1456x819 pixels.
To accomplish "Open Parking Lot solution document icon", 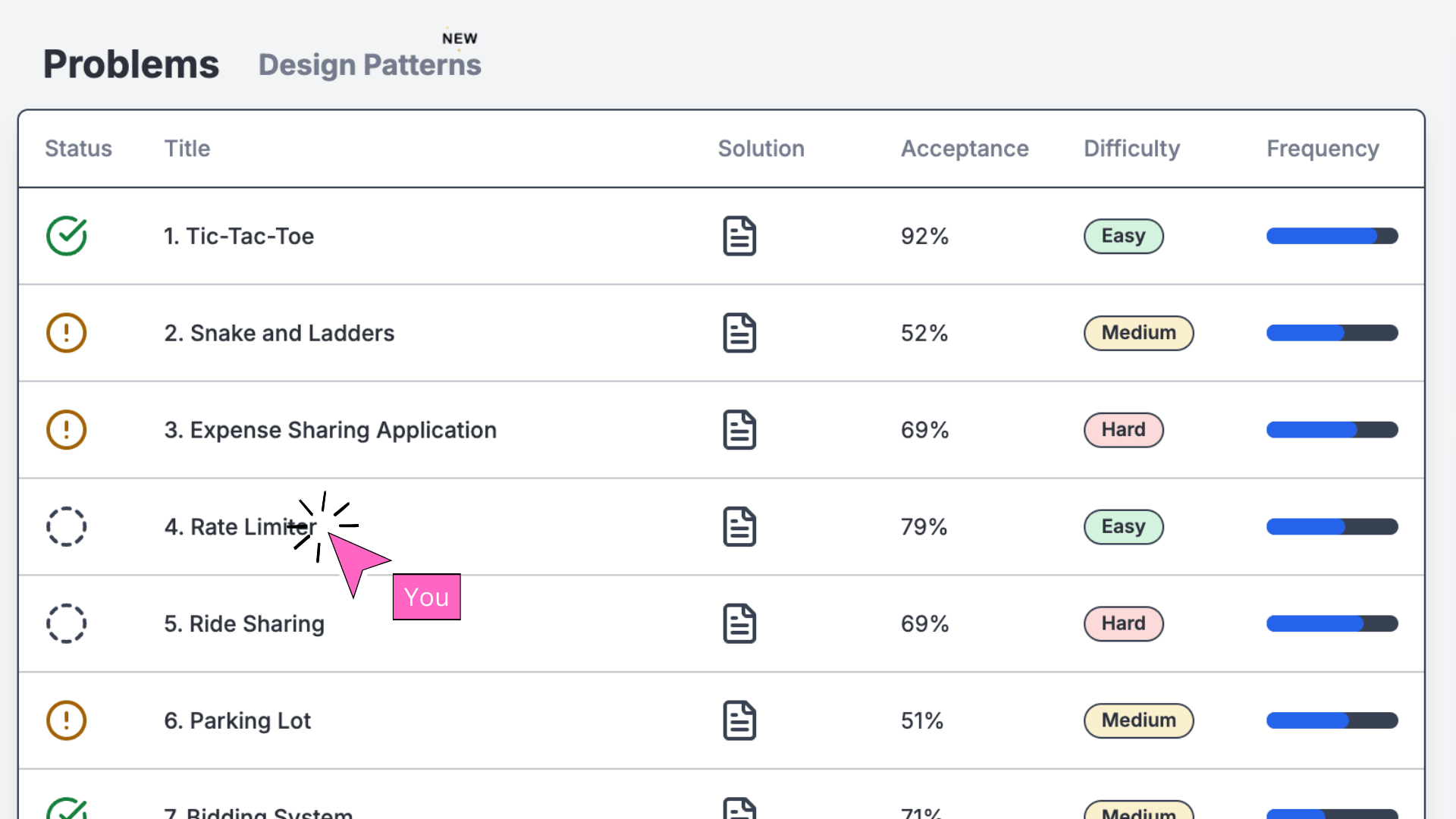I will (x=739, y=720).
